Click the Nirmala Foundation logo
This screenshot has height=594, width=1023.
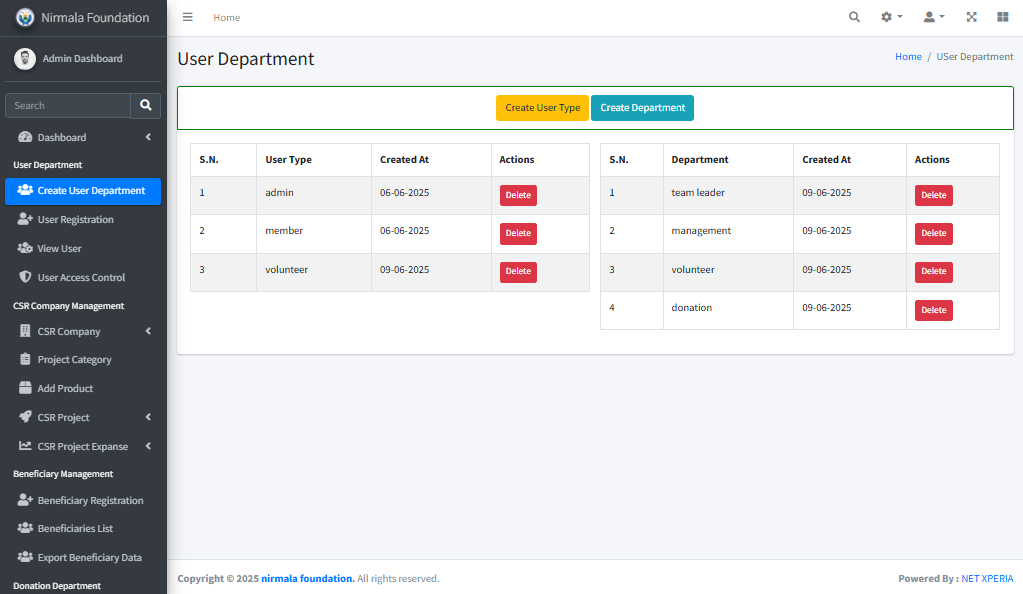pyautogui.click(x=25, y=17)
